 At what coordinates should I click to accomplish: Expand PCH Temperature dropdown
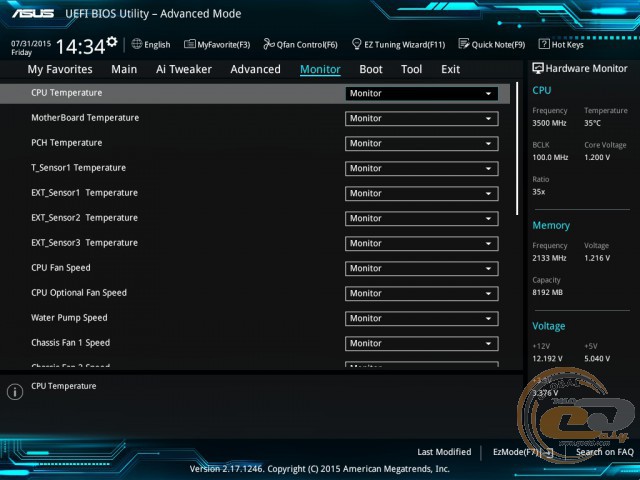click(x=422, y=144)
